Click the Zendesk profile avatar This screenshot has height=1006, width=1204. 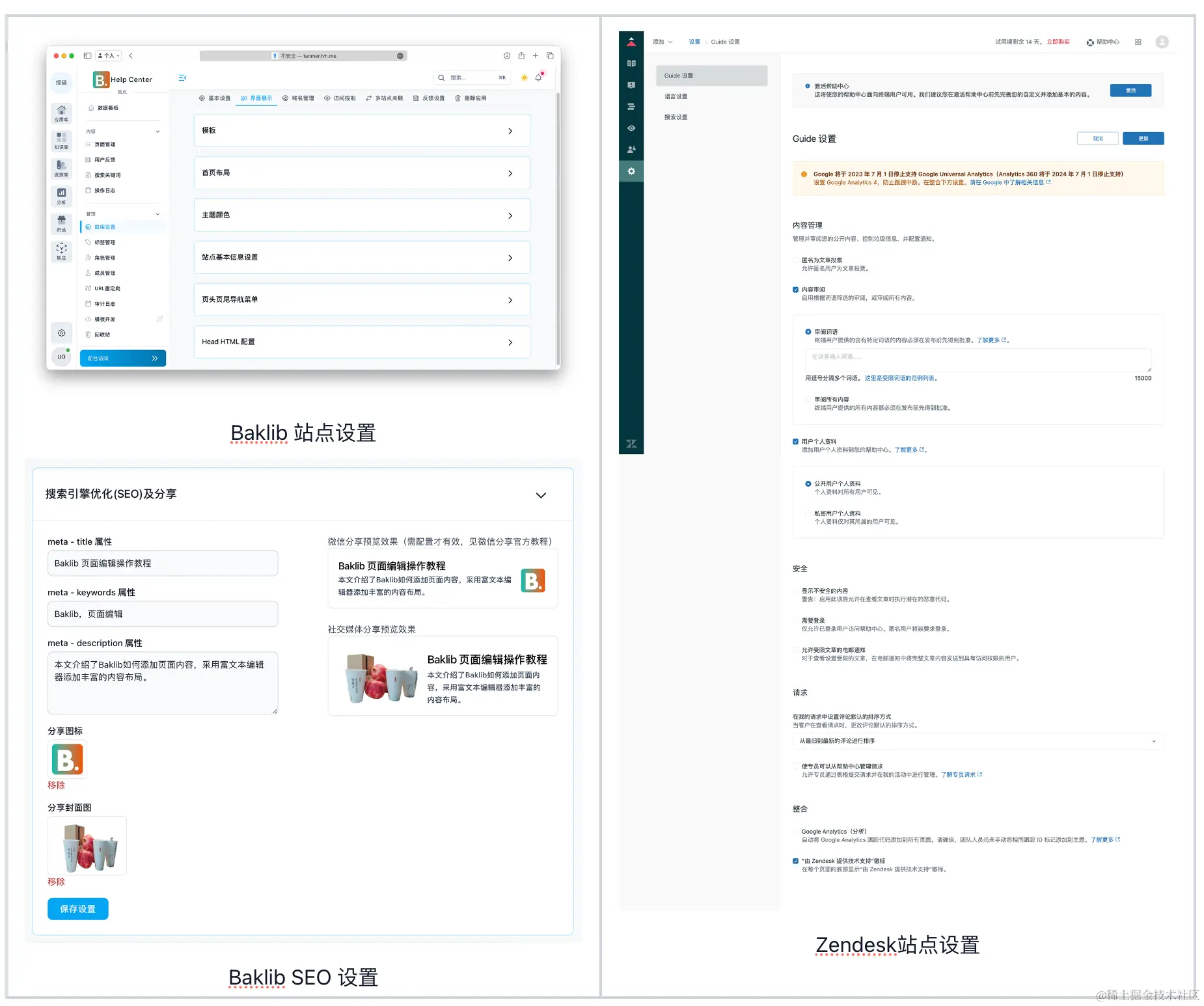click(1162, 42)
